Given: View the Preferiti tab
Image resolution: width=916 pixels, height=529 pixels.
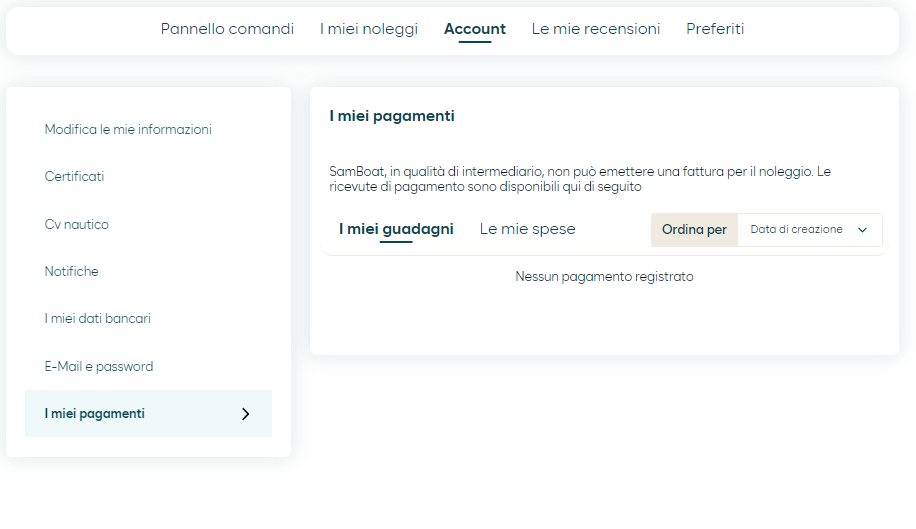Looking at the screenshot, I should click(715, 29).
